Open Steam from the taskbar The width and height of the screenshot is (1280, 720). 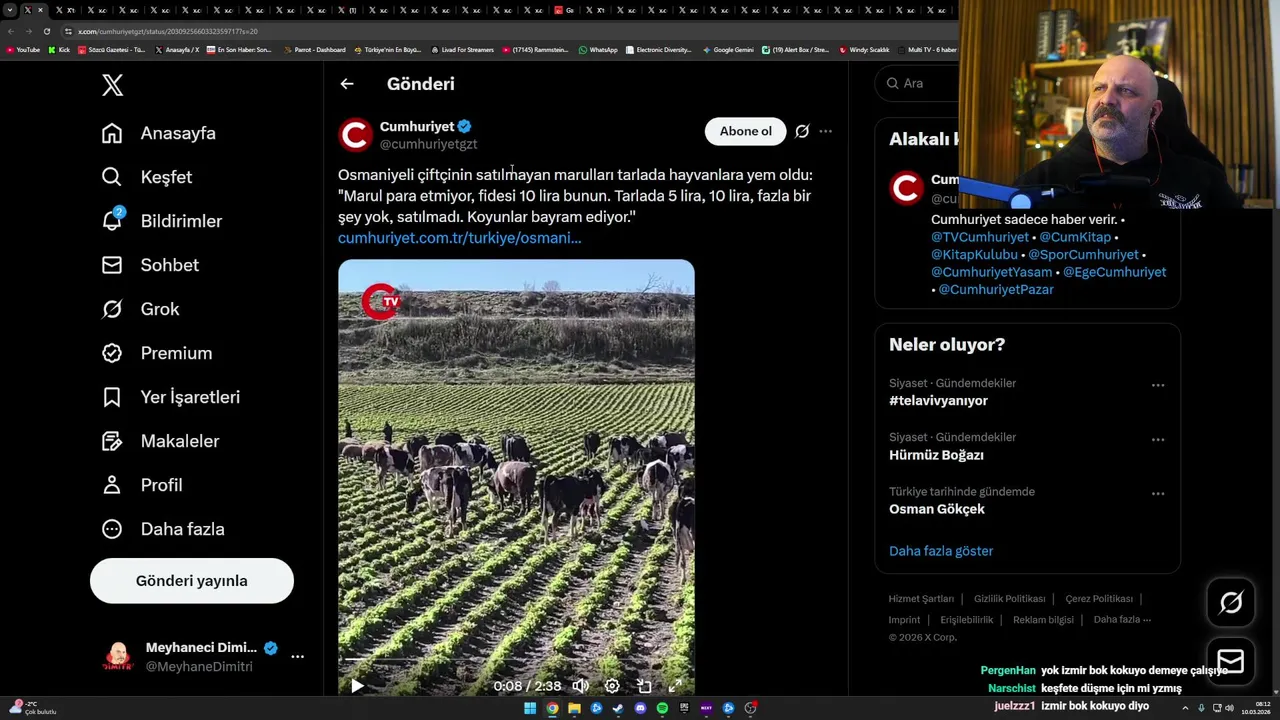(618, 708)
